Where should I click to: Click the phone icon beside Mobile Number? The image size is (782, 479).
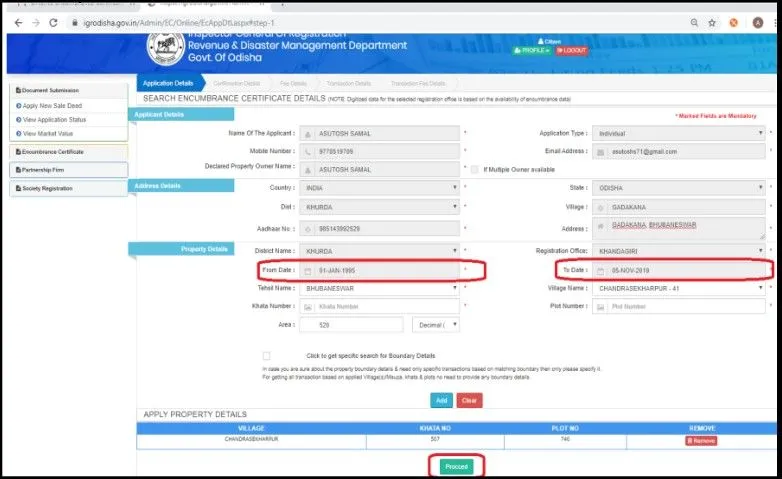309,151
